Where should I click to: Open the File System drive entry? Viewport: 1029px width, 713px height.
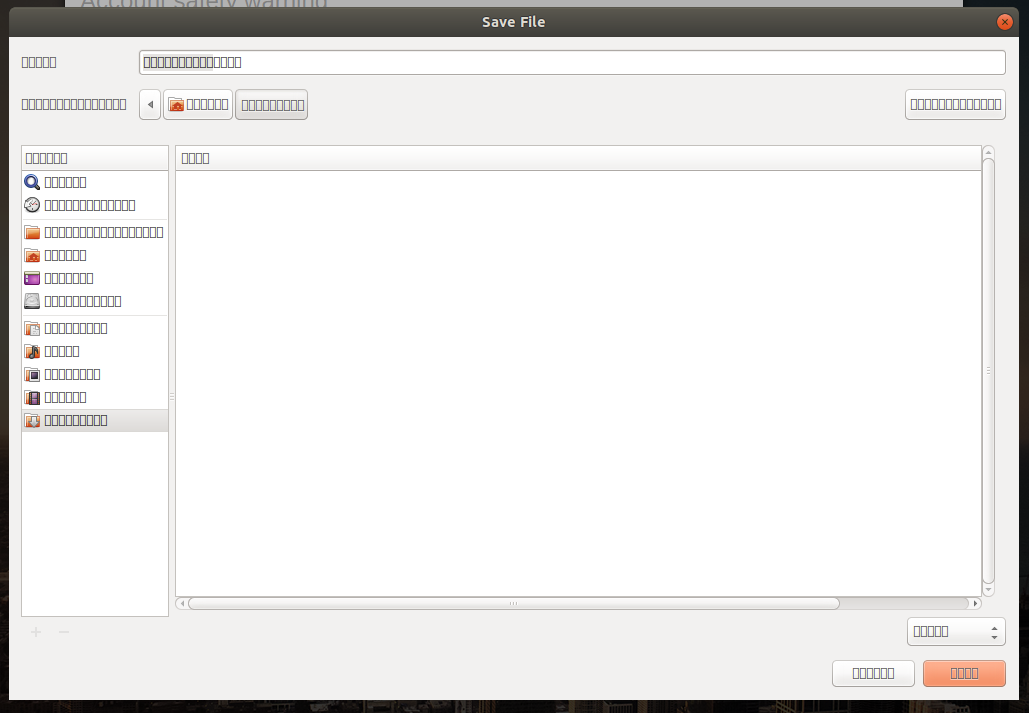94,301
